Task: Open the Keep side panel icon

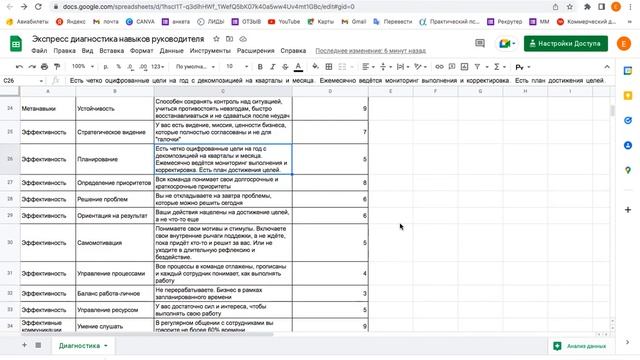Action: pyautogui.click(x=628, y=96)
